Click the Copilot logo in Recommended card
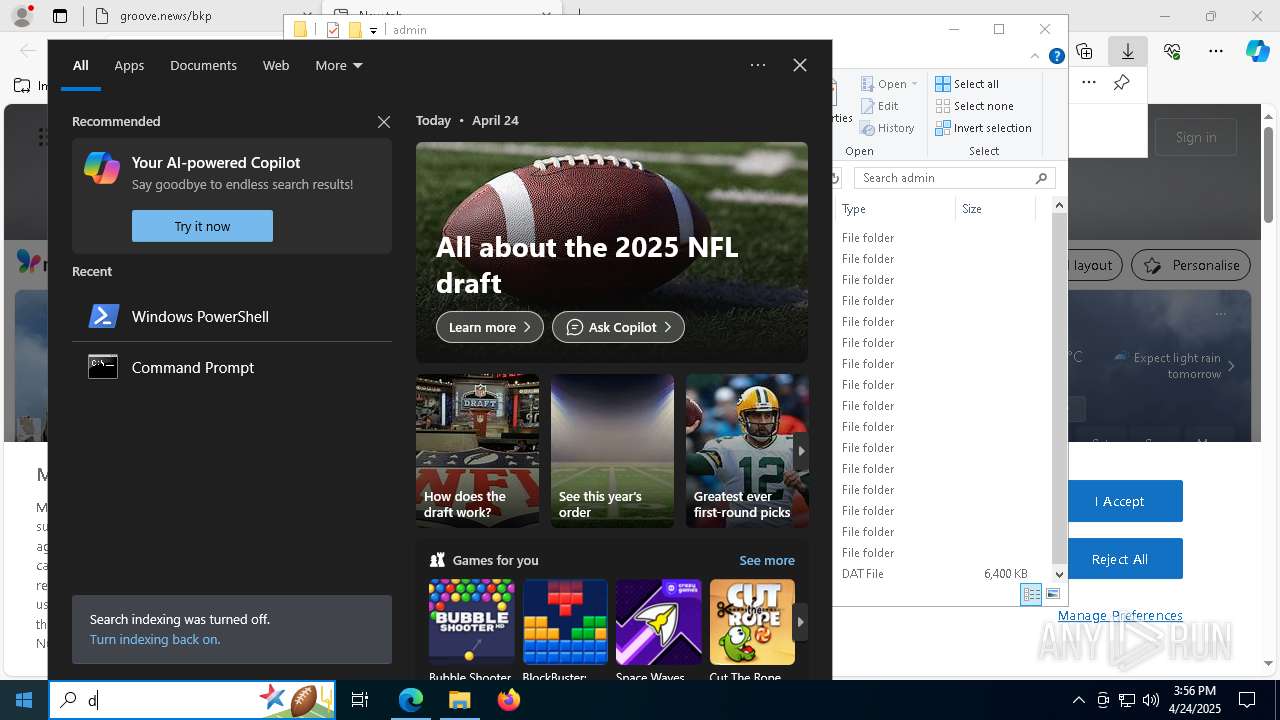This screenshot has width=1280, height=720. coord(102,168)
